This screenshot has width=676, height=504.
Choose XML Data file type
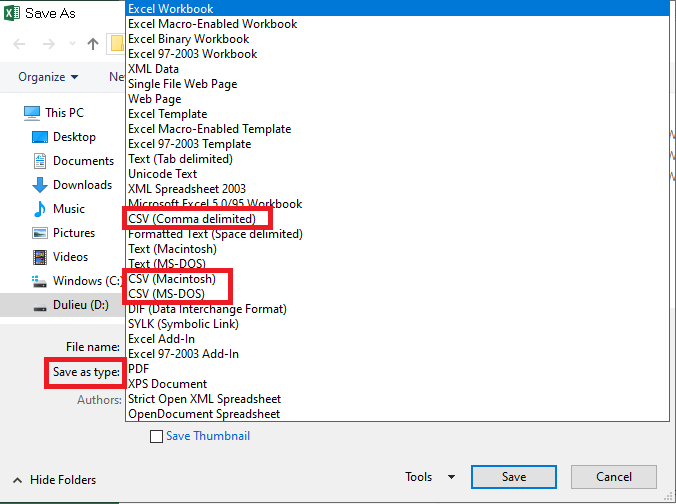(x=397, y=69)
